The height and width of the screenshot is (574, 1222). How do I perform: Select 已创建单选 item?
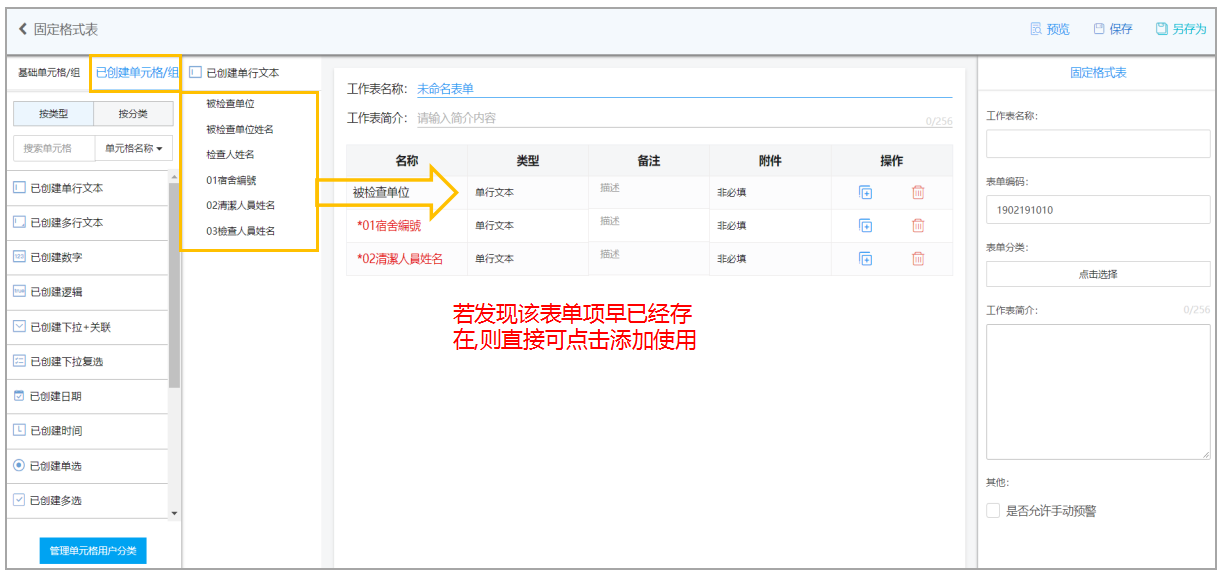(87, 466)
